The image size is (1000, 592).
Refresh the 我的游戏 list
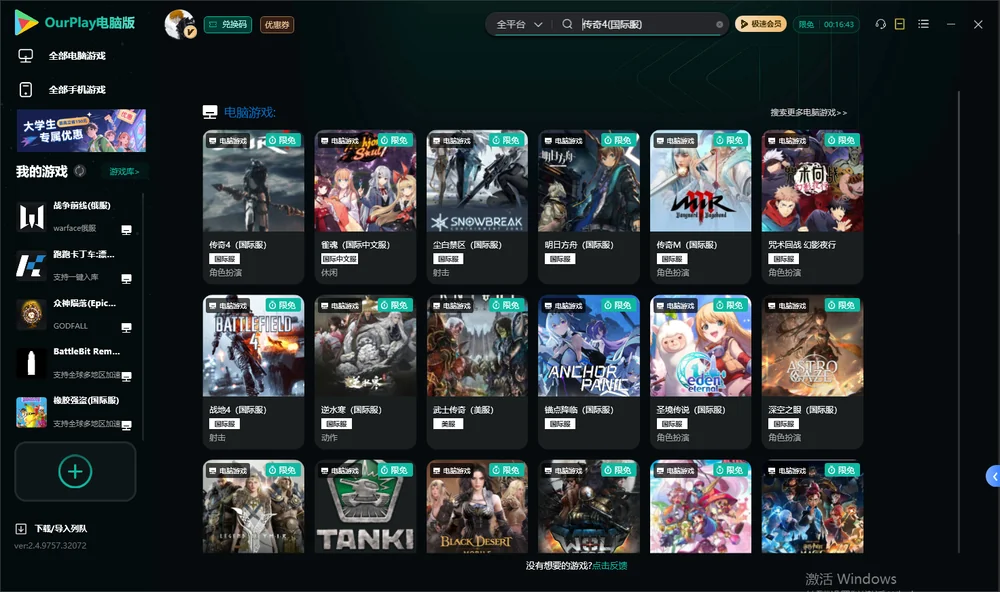80,171
